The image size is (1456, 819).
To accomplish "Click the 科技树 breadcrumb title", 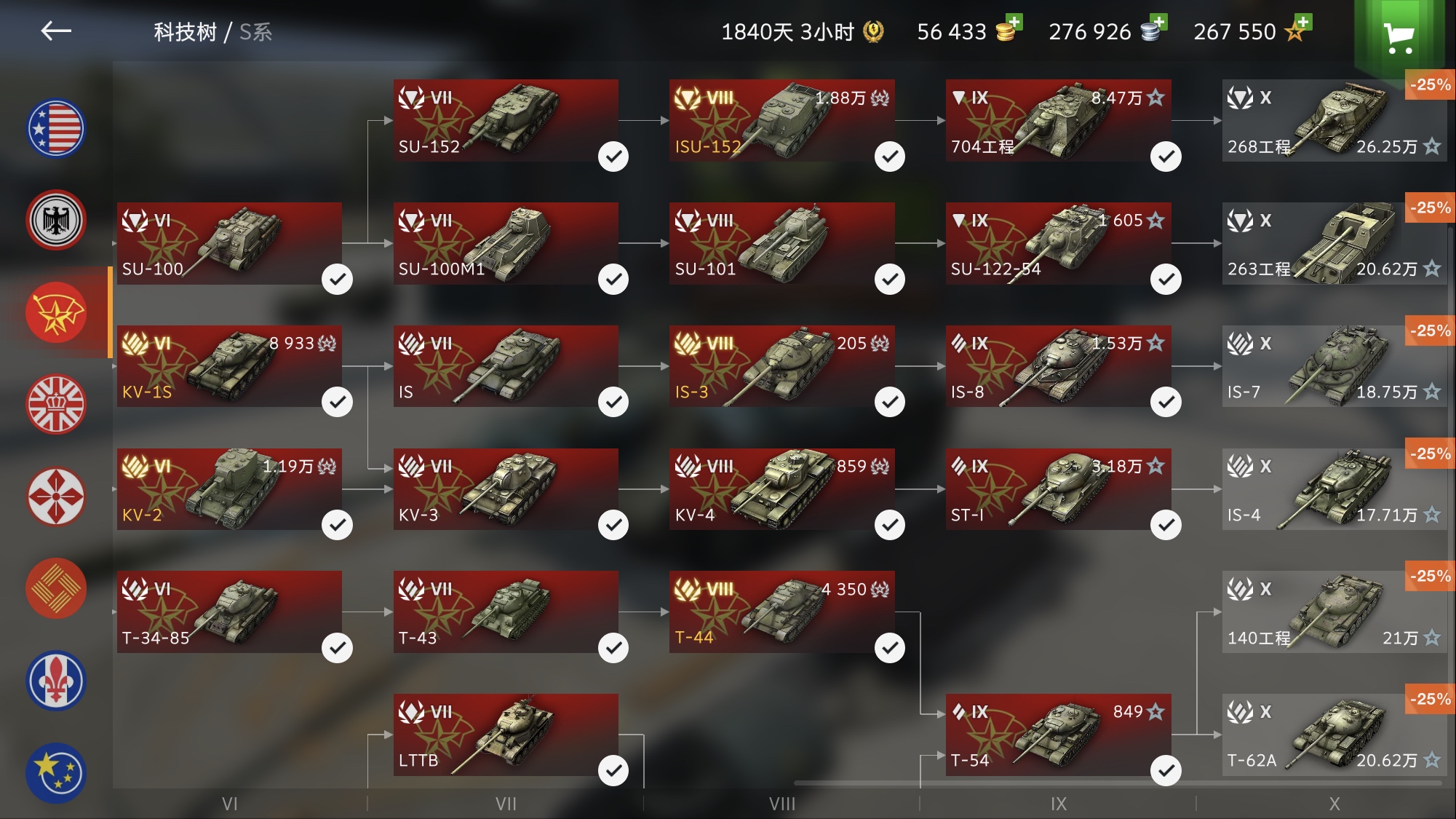I will 185,31.
